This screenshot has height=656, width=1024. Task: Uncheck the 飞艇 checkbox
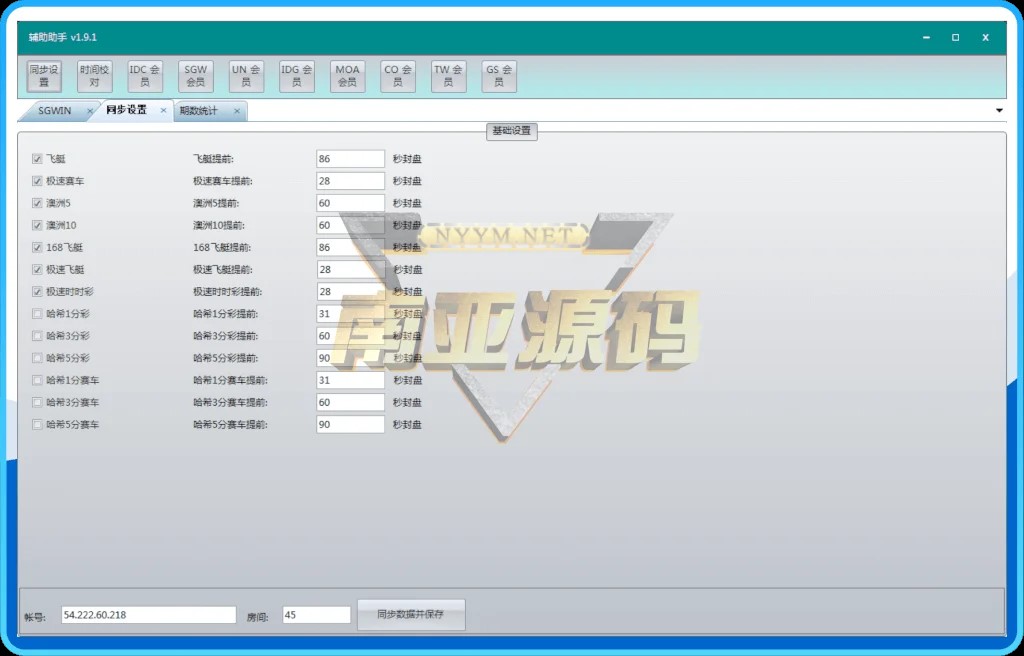point(38,159)
